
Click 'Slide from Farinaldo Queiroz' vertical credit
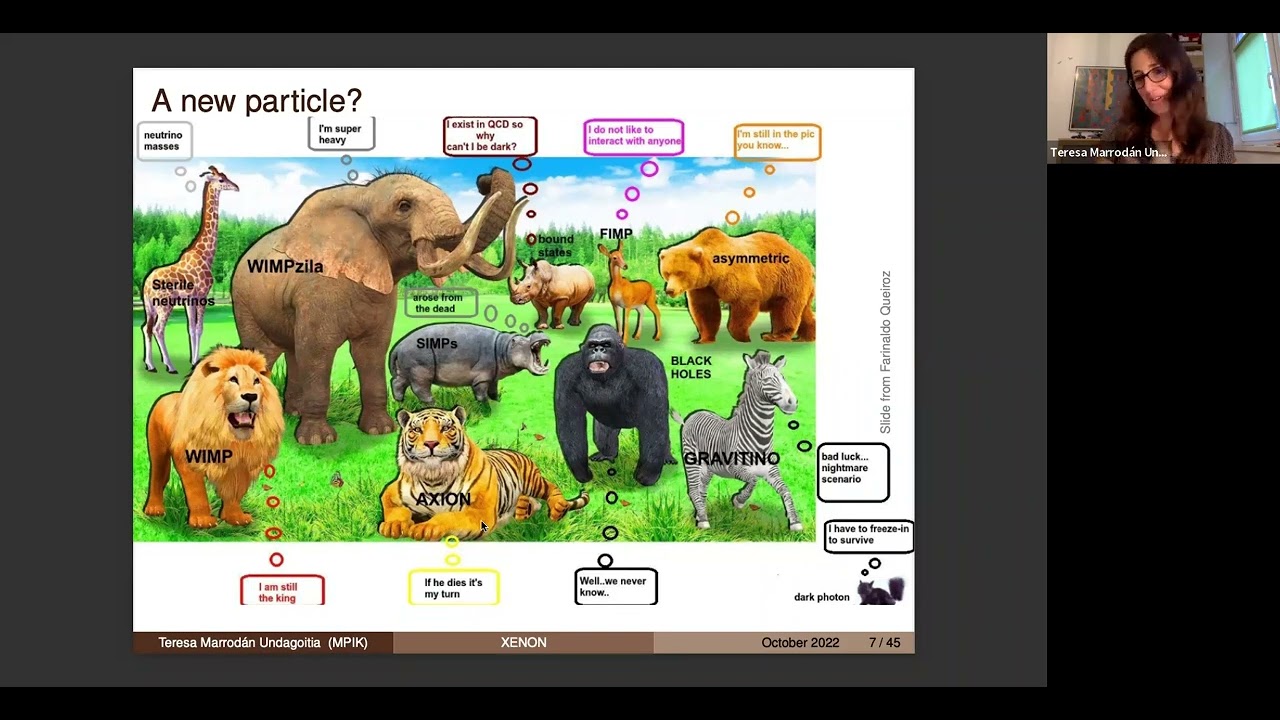(x=885, y=352)
